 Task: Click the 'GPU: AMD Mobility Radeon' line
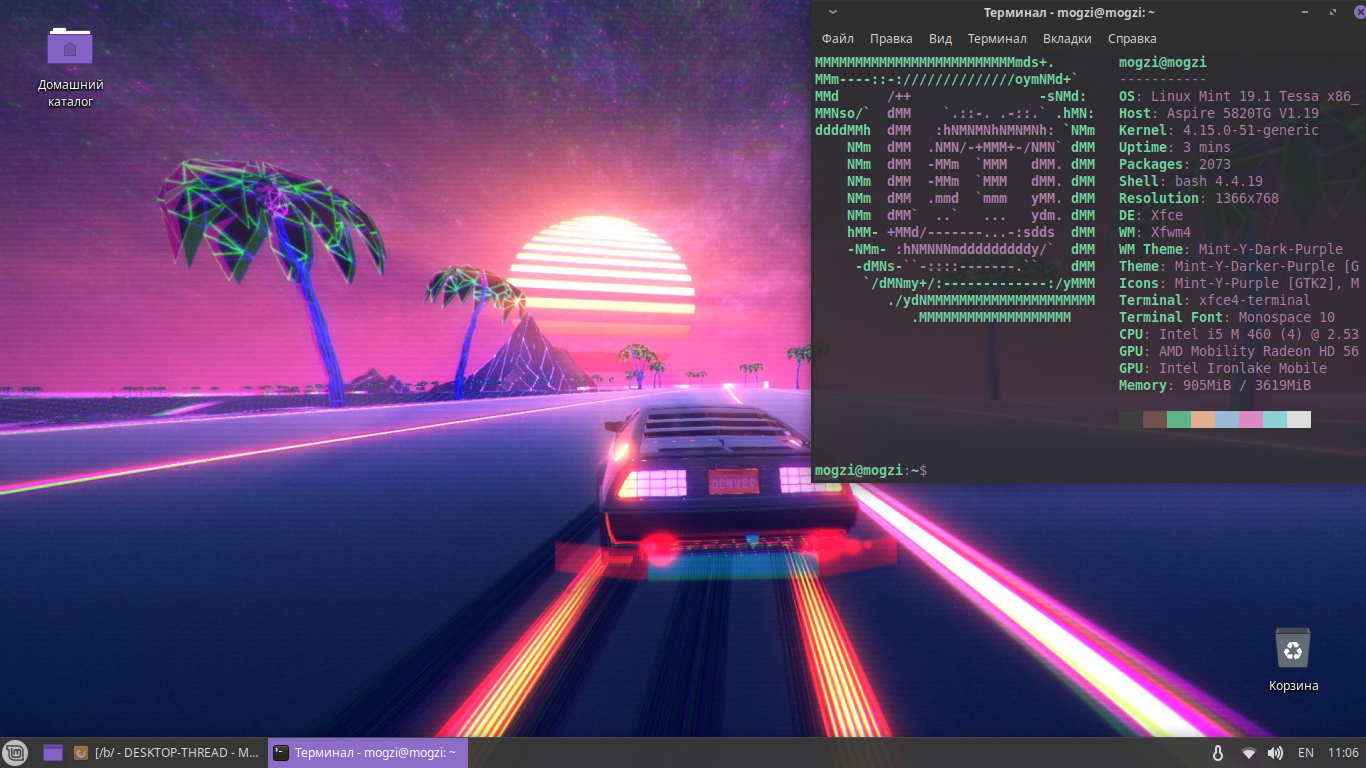tap(1239, 352)
